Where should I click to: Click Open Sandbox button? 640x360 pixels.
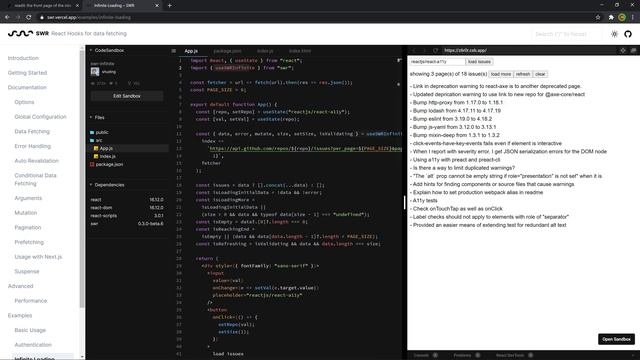pos(616,339)
